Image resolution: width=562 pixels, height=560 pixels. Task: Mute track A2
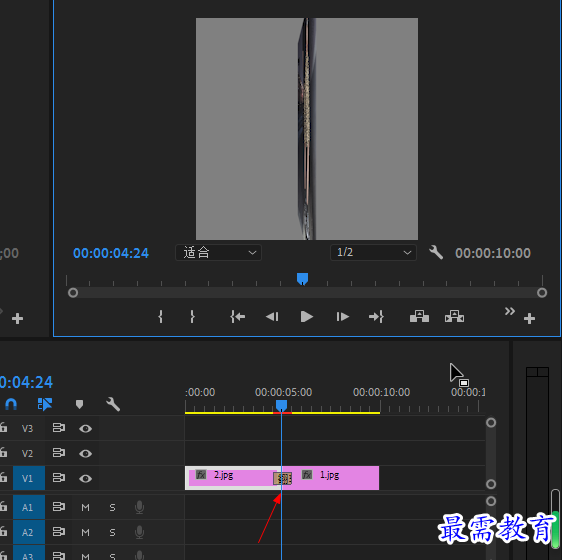pos(85,532)
